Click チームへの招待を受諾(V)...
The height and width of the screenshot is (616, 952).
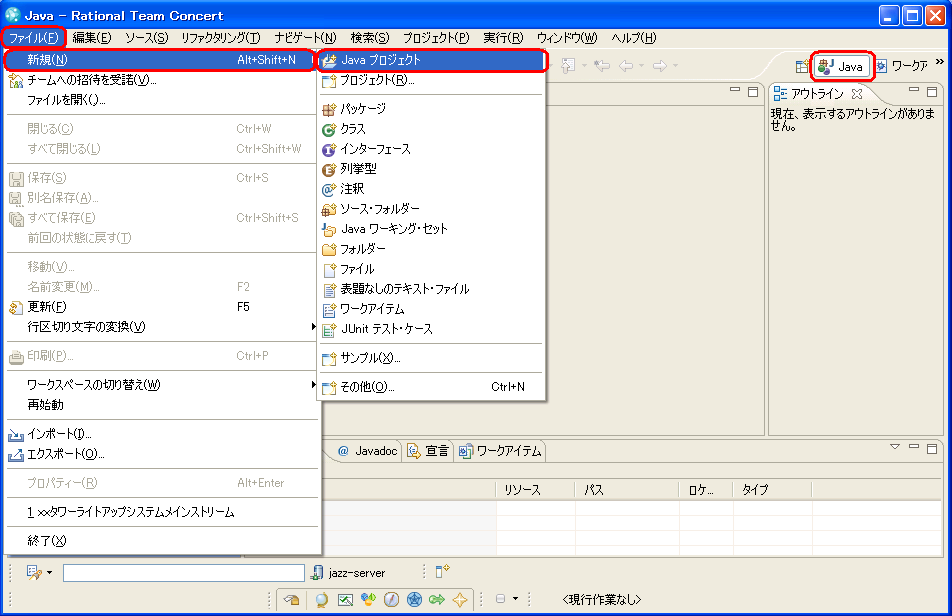[162, 80]
